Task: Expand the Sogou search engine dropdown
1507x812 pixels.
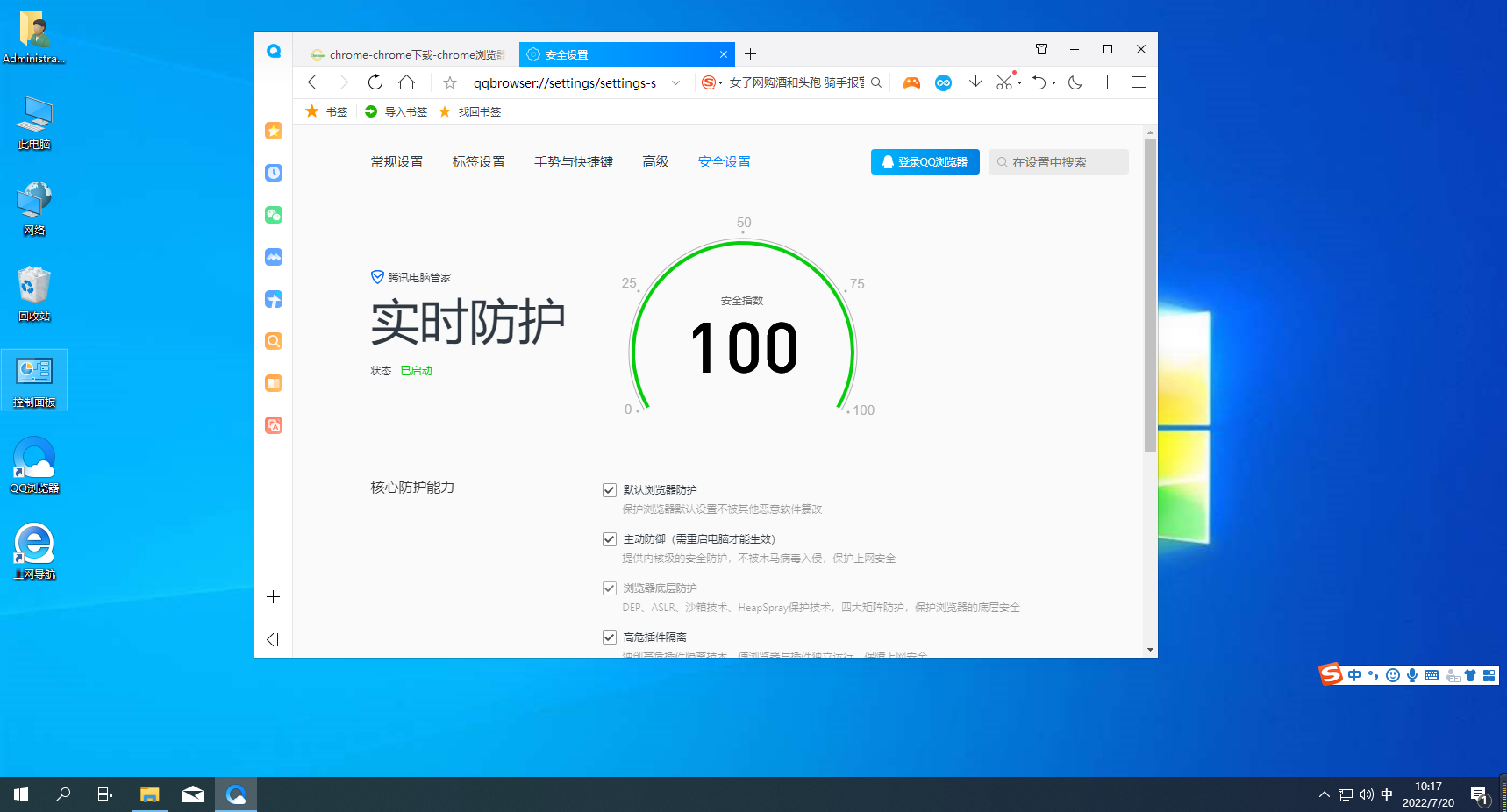Action: coord(721,83)
